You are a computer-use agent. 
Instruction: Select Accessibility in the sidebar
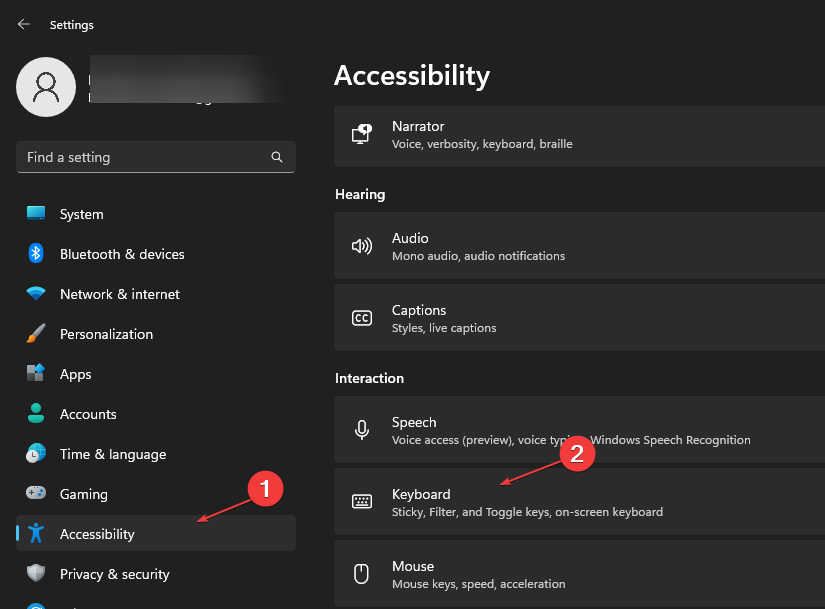point(97,534)
